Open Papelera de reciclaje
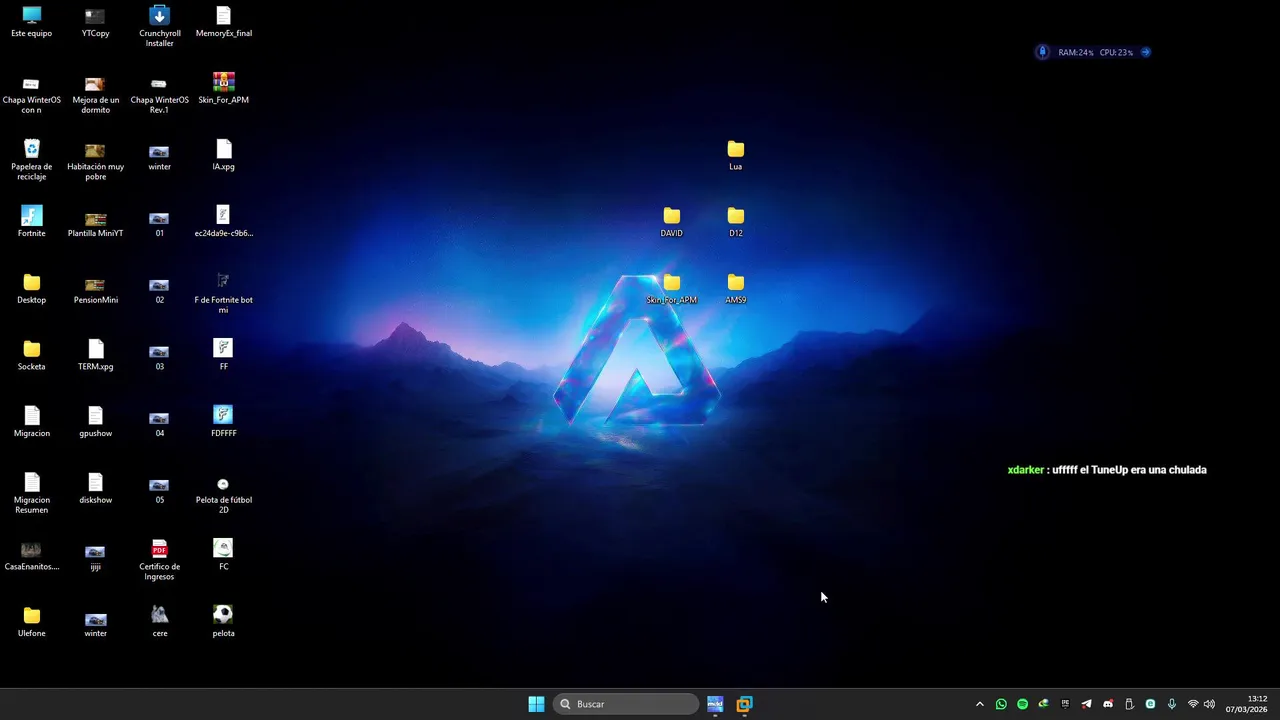Image resolution: width=1280 pixels, height=720 pixels. pyautogui.click(x=32, y=160)
